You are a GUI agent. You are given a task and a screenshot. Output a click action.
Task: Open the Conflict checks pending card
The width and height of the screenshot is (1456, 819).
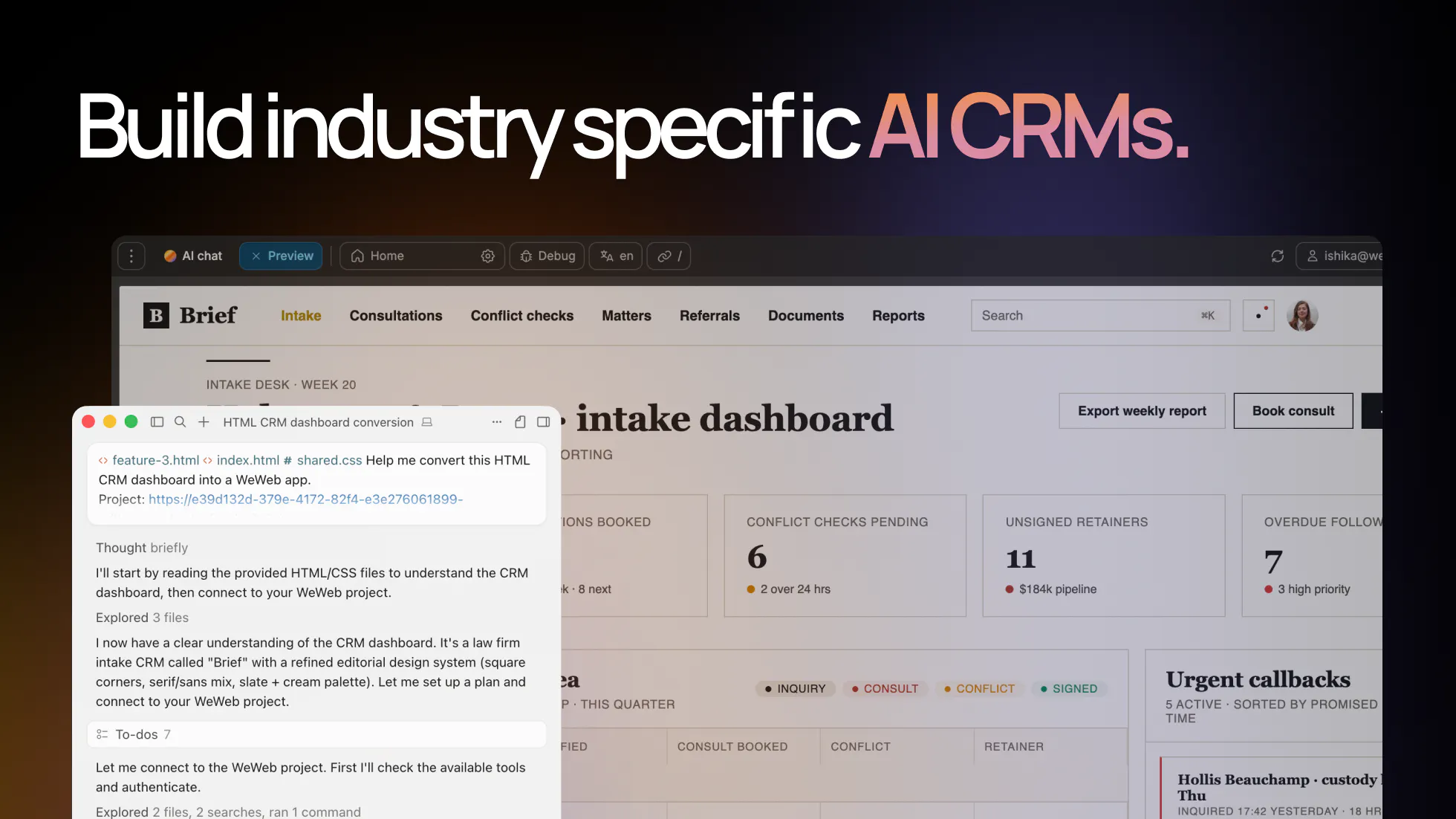tap(845, 555)
